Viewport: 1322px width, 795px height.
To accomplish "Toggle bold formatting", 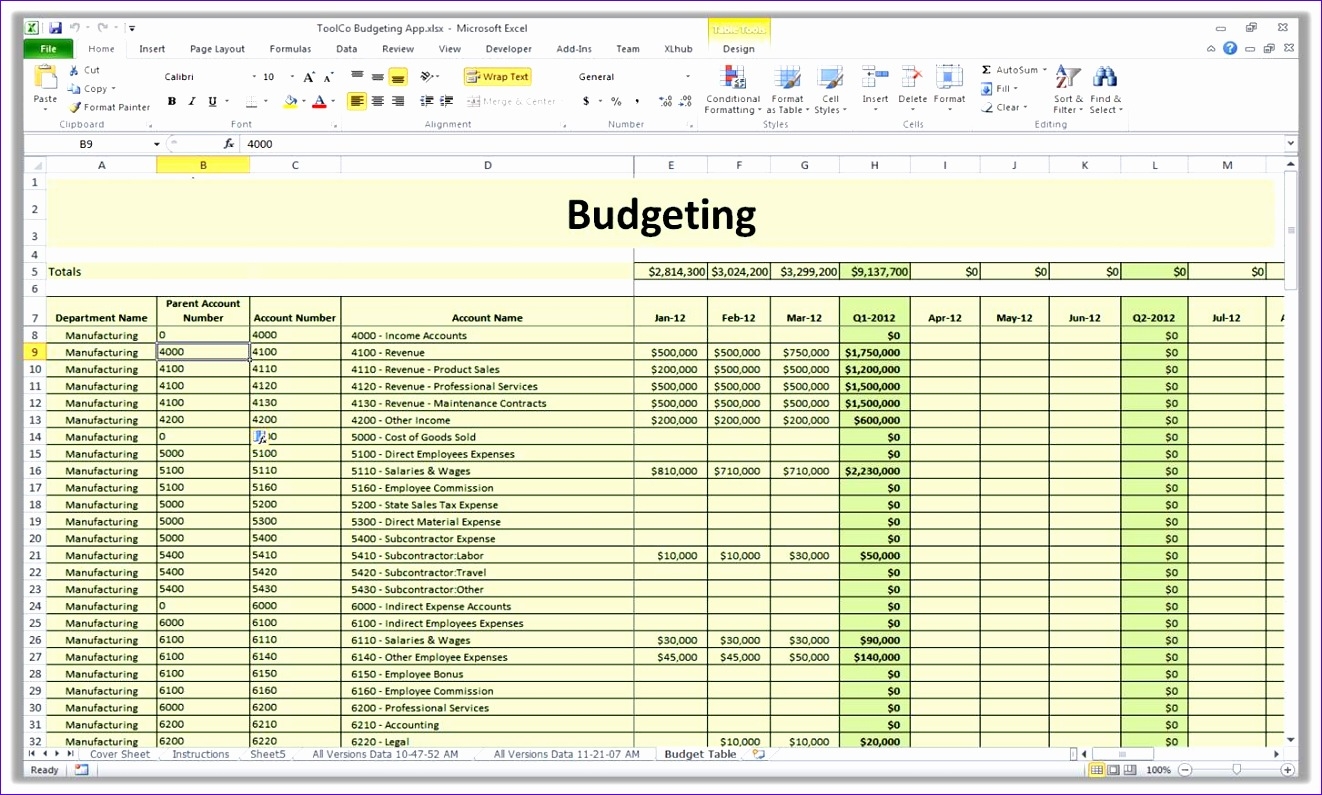I will point(171,101).
